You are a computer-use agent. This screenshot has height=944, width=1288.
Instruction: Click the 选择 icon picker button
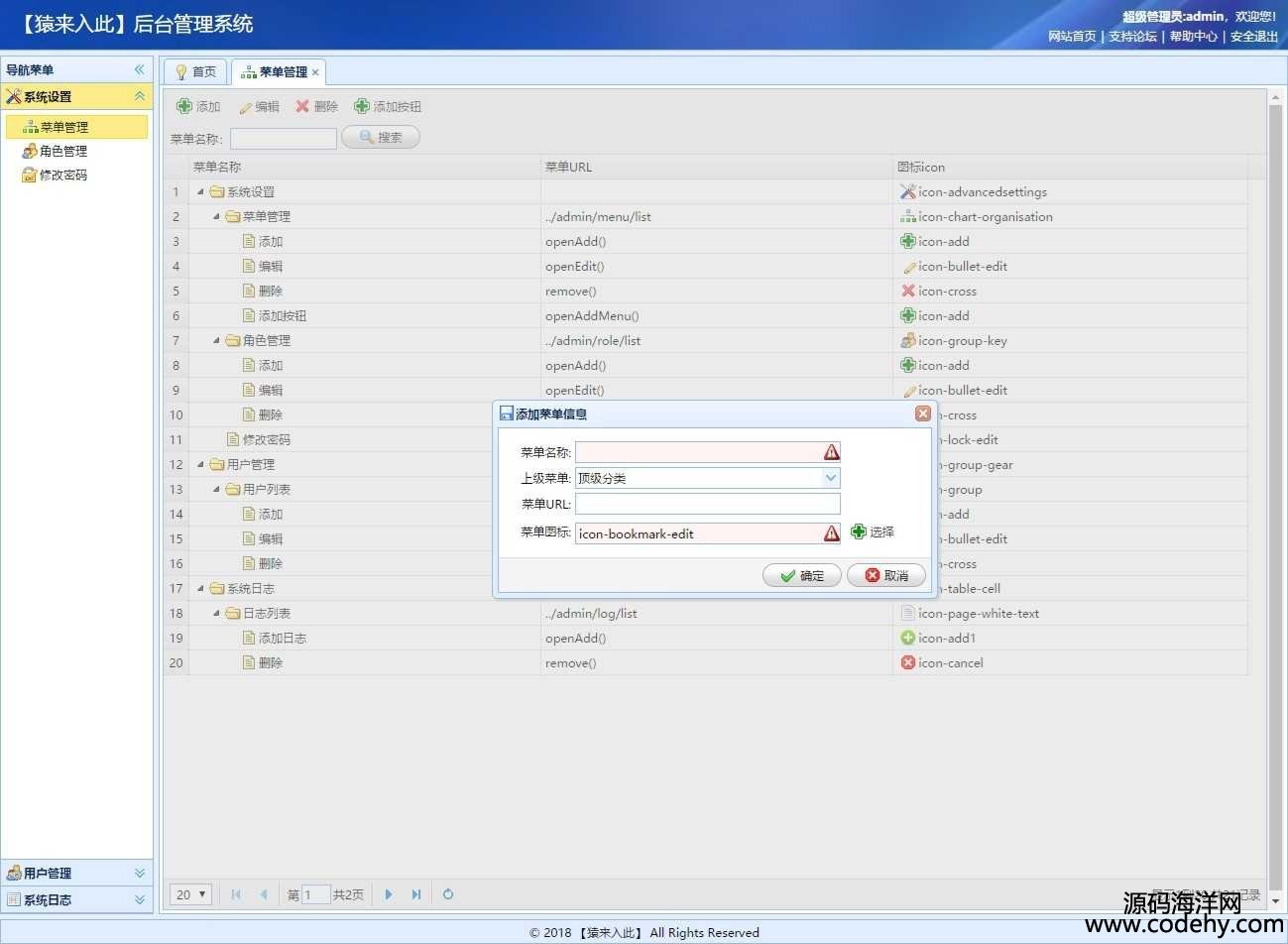873,532
